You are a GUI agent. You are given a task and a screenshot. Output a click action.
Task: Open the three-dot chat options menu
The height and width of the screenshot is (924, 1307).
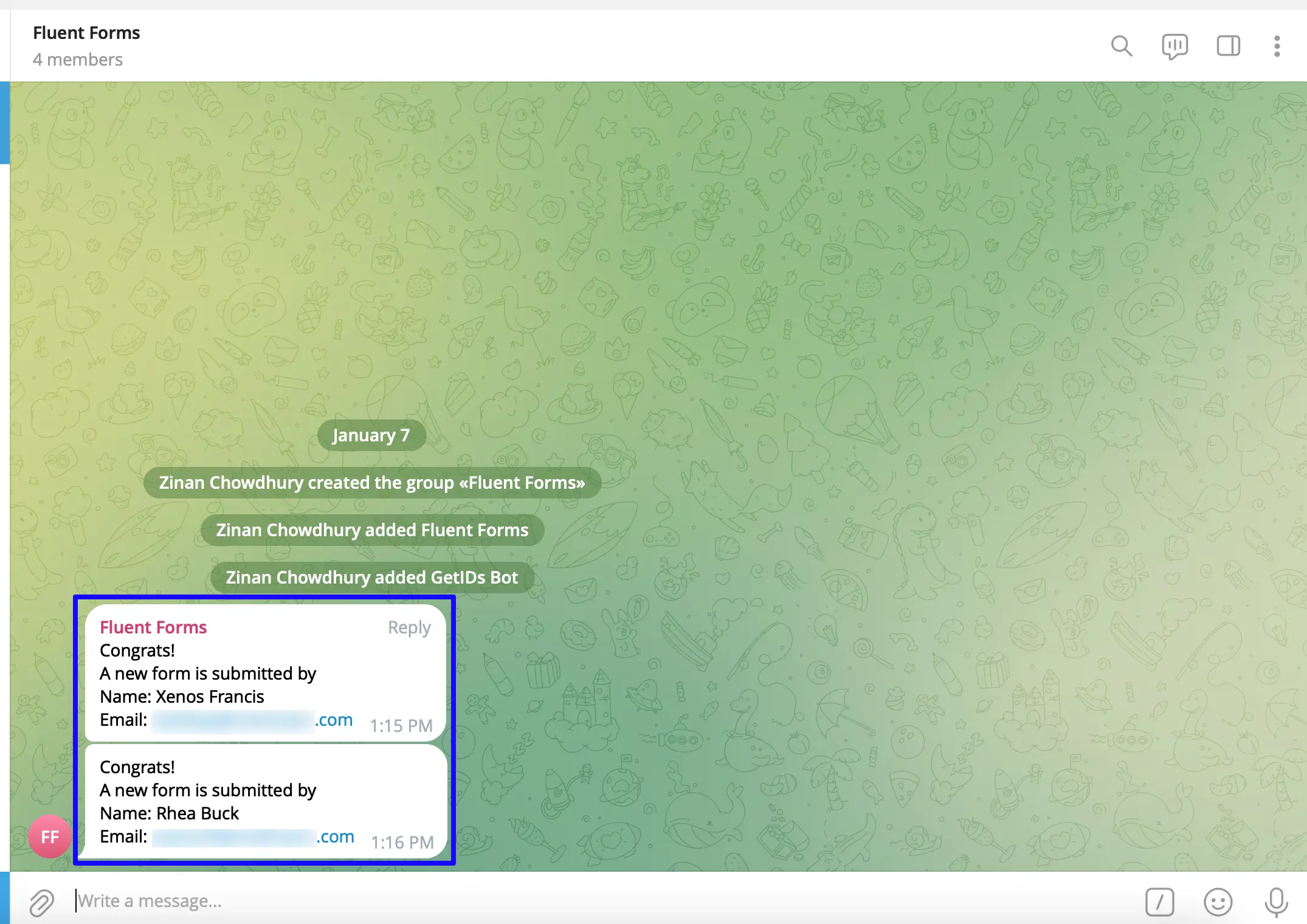1276,46
